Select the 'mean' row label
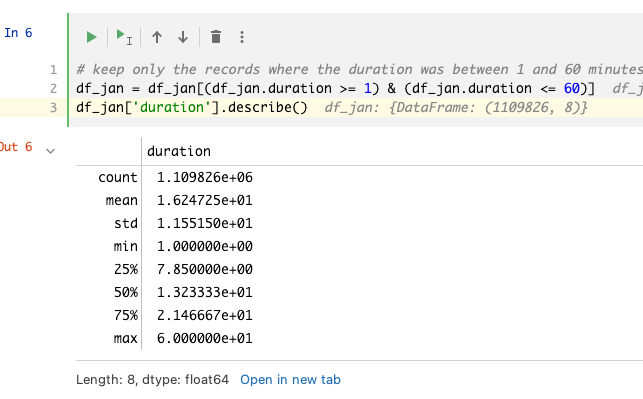This screenshot has width=643, height=399. click(x=121, y=201)
